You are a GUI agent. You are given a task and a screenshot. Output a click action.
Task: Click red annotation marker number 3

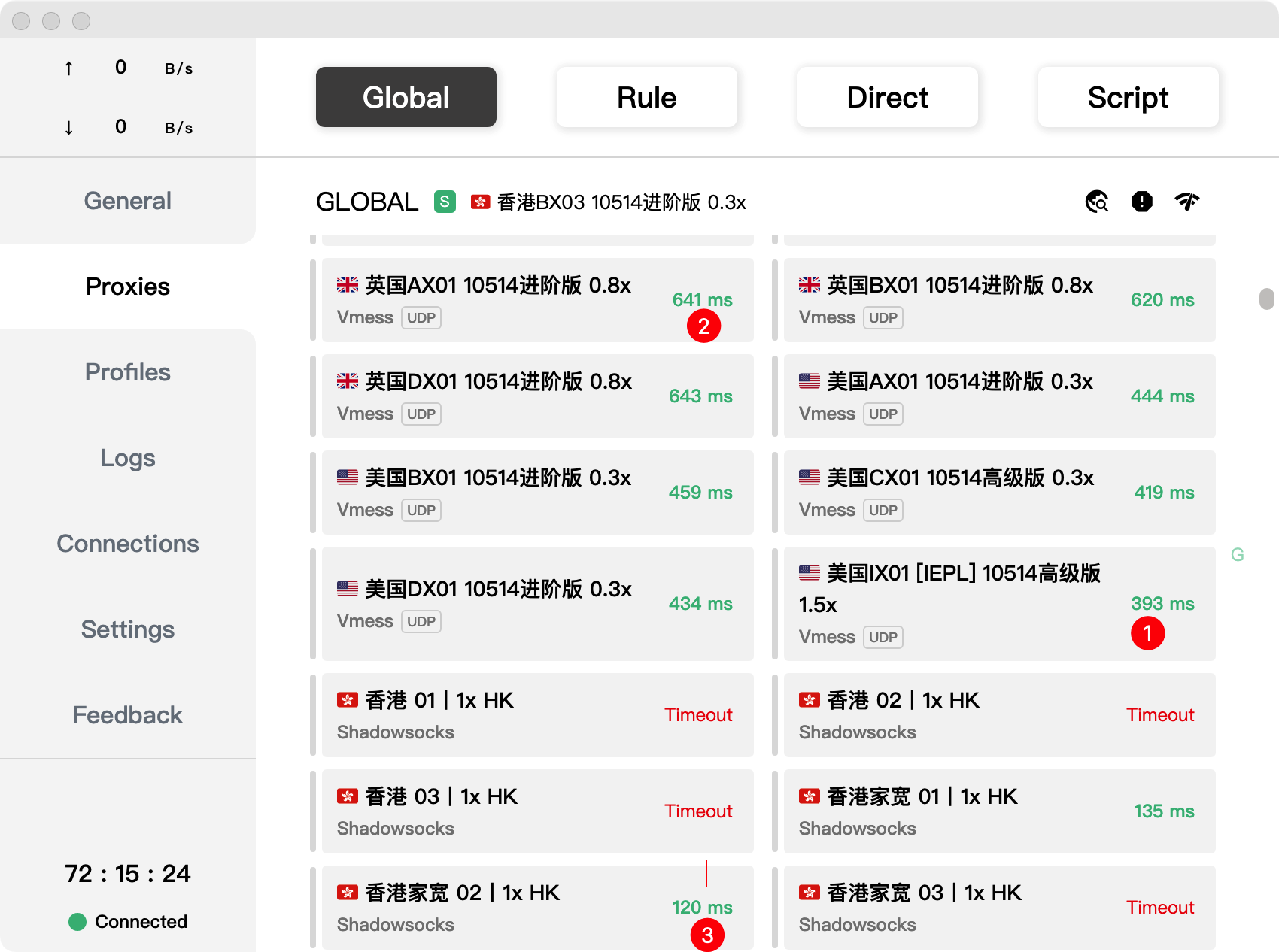[x=707, y=935]
